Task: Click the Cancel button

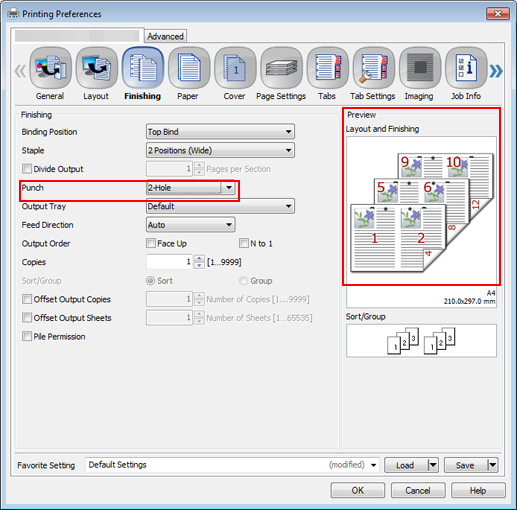Action: (x=418, y=490)
